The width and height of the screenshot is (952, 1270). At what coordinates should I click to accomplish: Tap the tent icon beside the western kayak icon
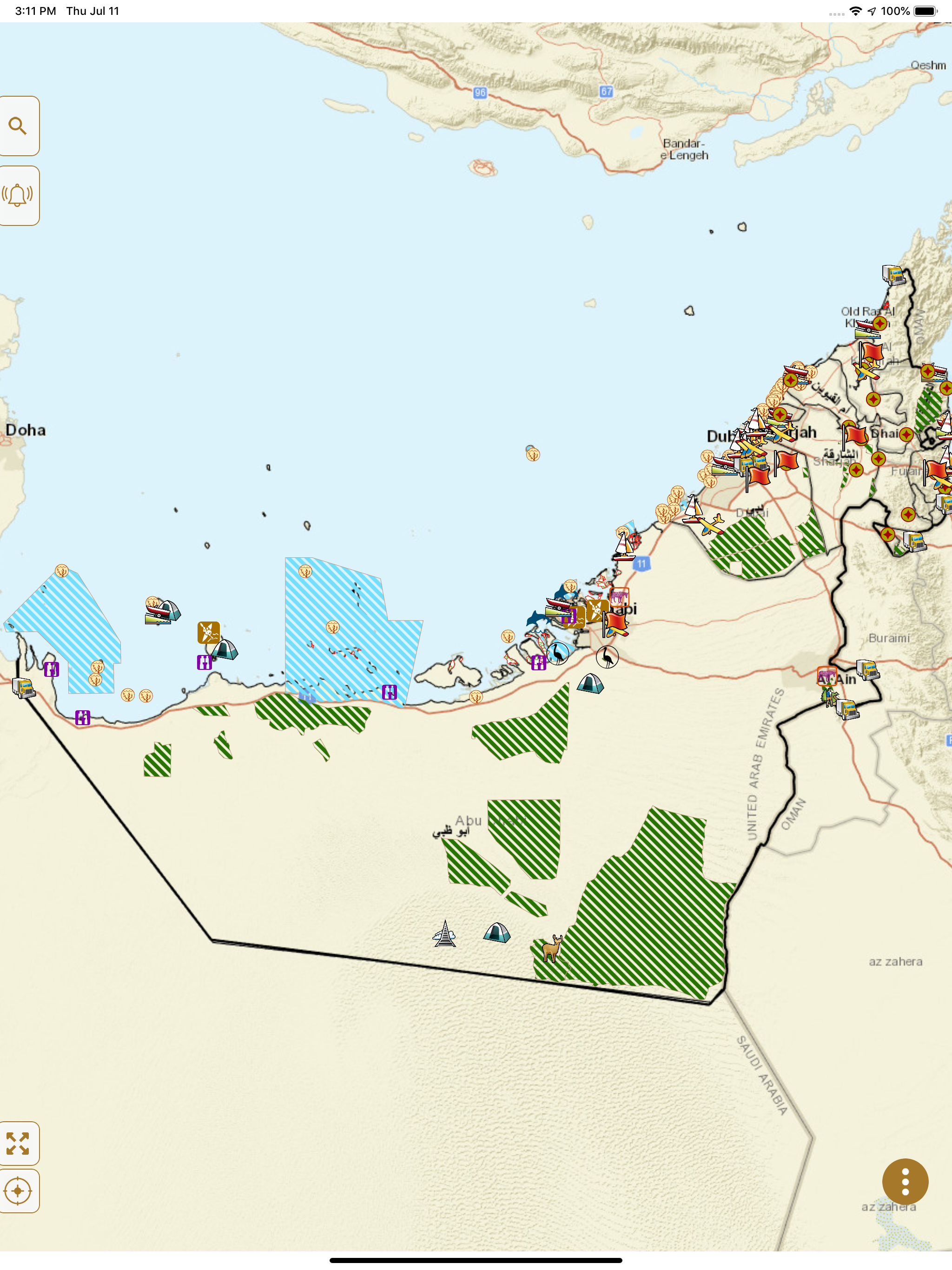tap(225, 649)
